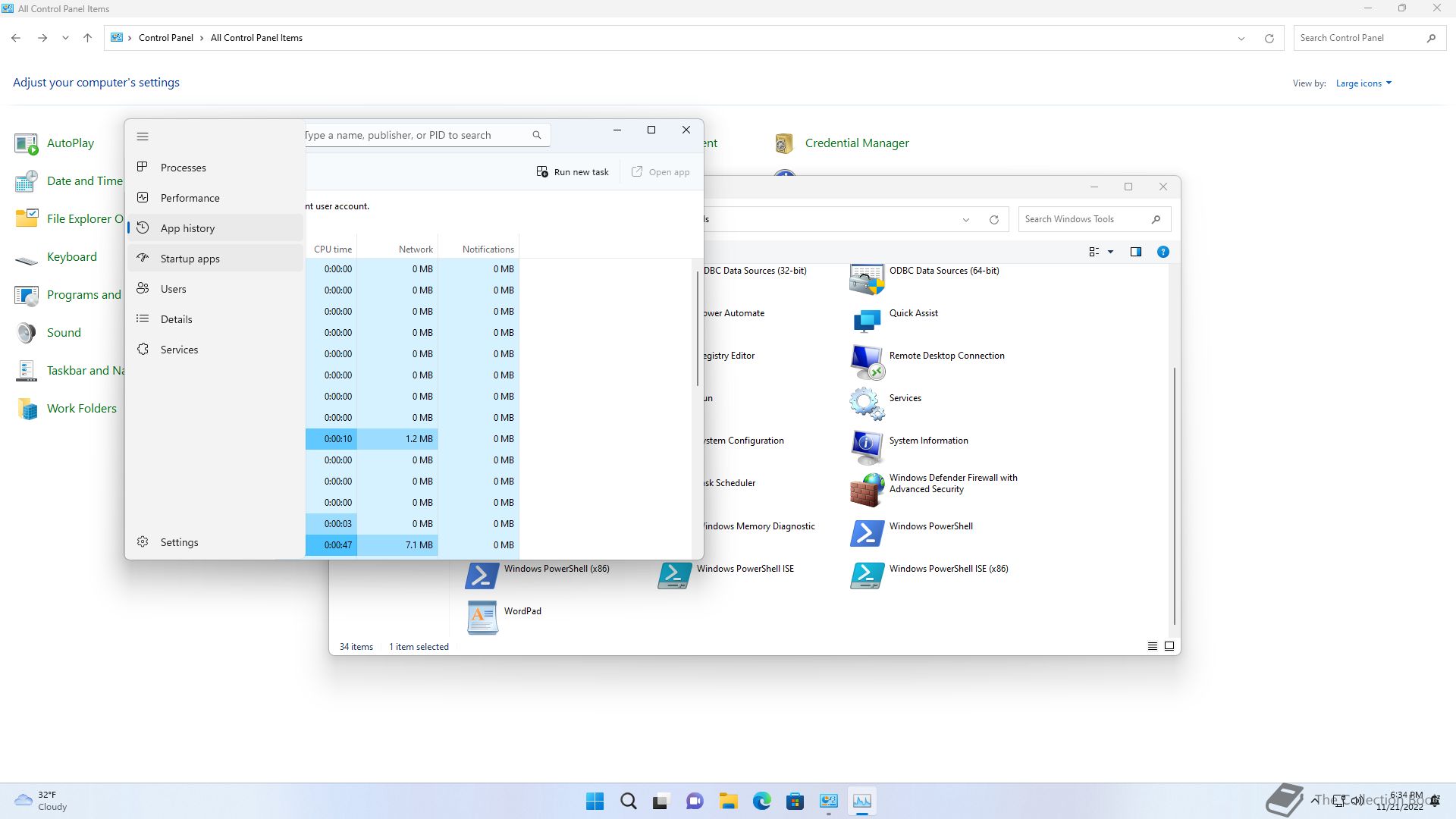Image resolution: width=1456 pixels, height=819 pixels.
Task: Open Date and Time control panel item
Action: click(68, 181)
